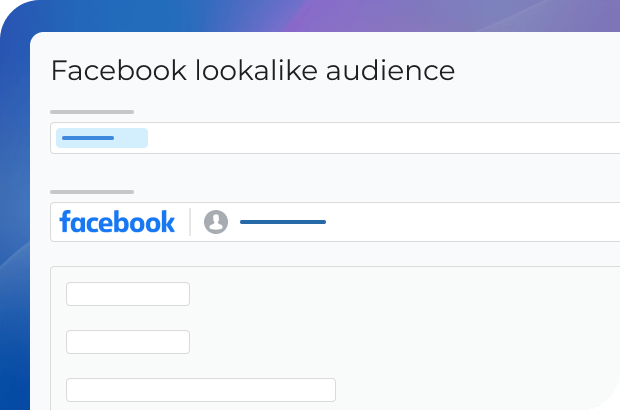Click the blue account name line beside avatar

pyautogui.click(x=283, y=222)
